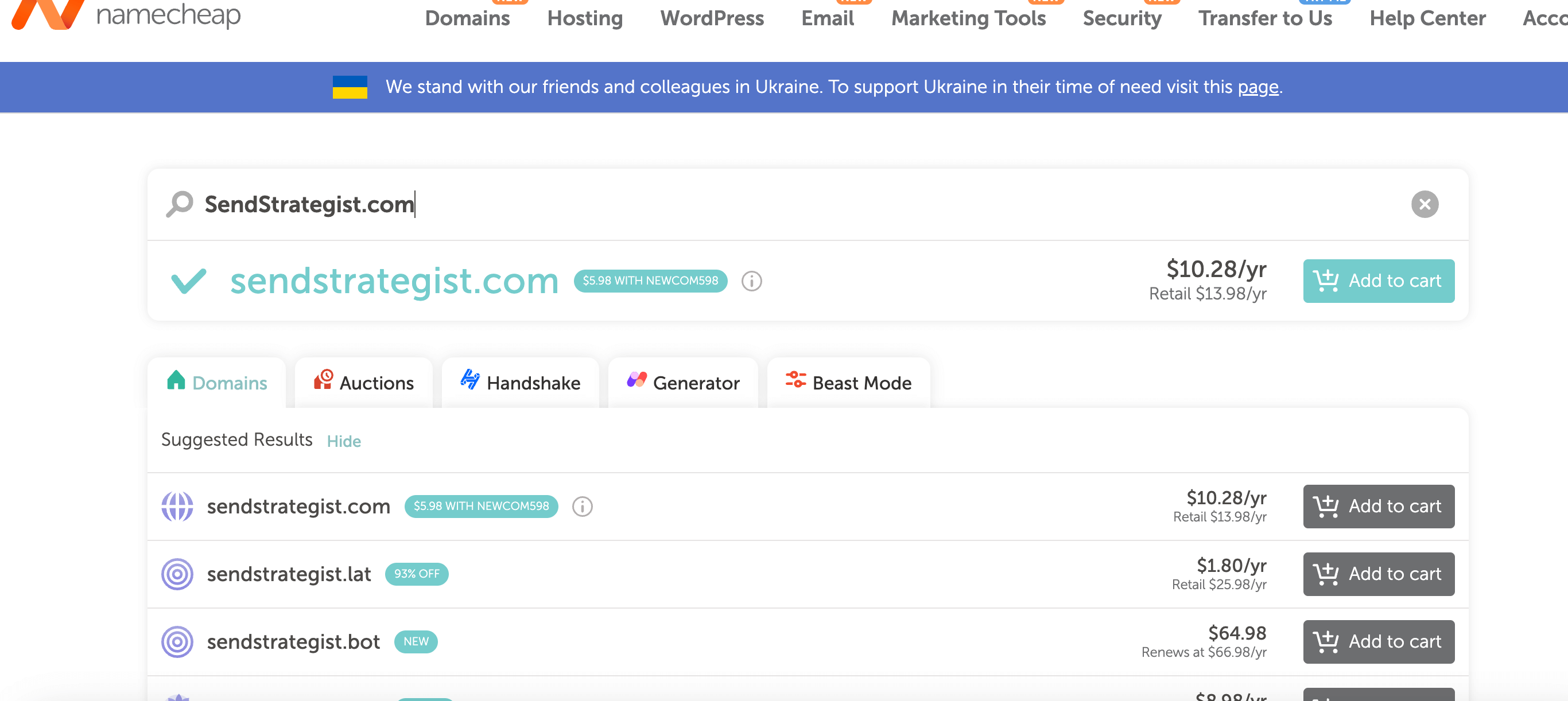Viewport: 1568px width, 701px height.
Task: Click the globe icon for sendstrategist.com
Action: pos(177,507)
